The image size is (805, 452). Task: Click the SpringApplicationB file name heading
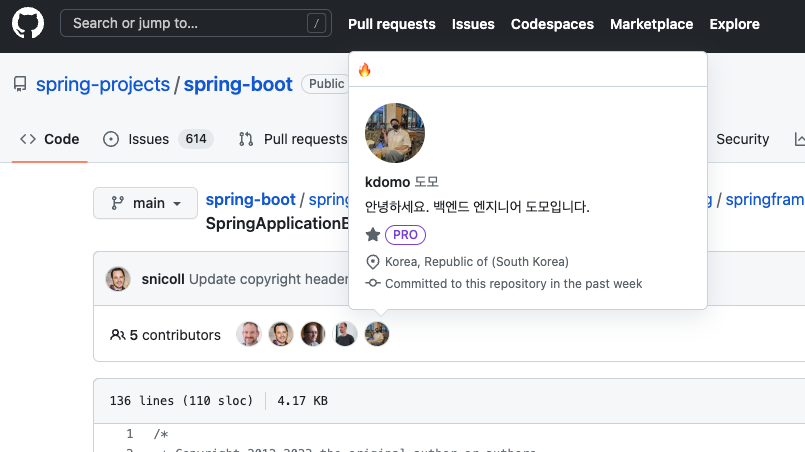[277, 223]
